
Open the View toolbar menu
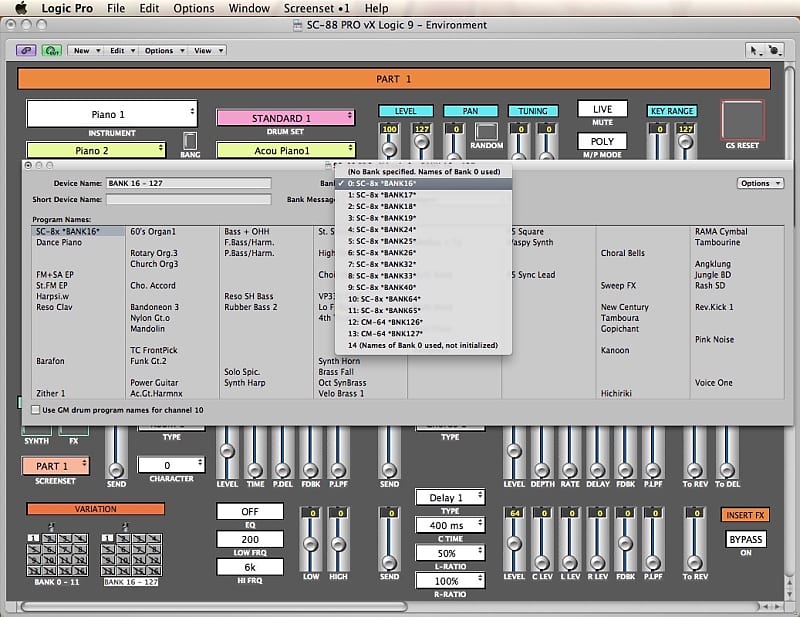(x=208, y=51)
